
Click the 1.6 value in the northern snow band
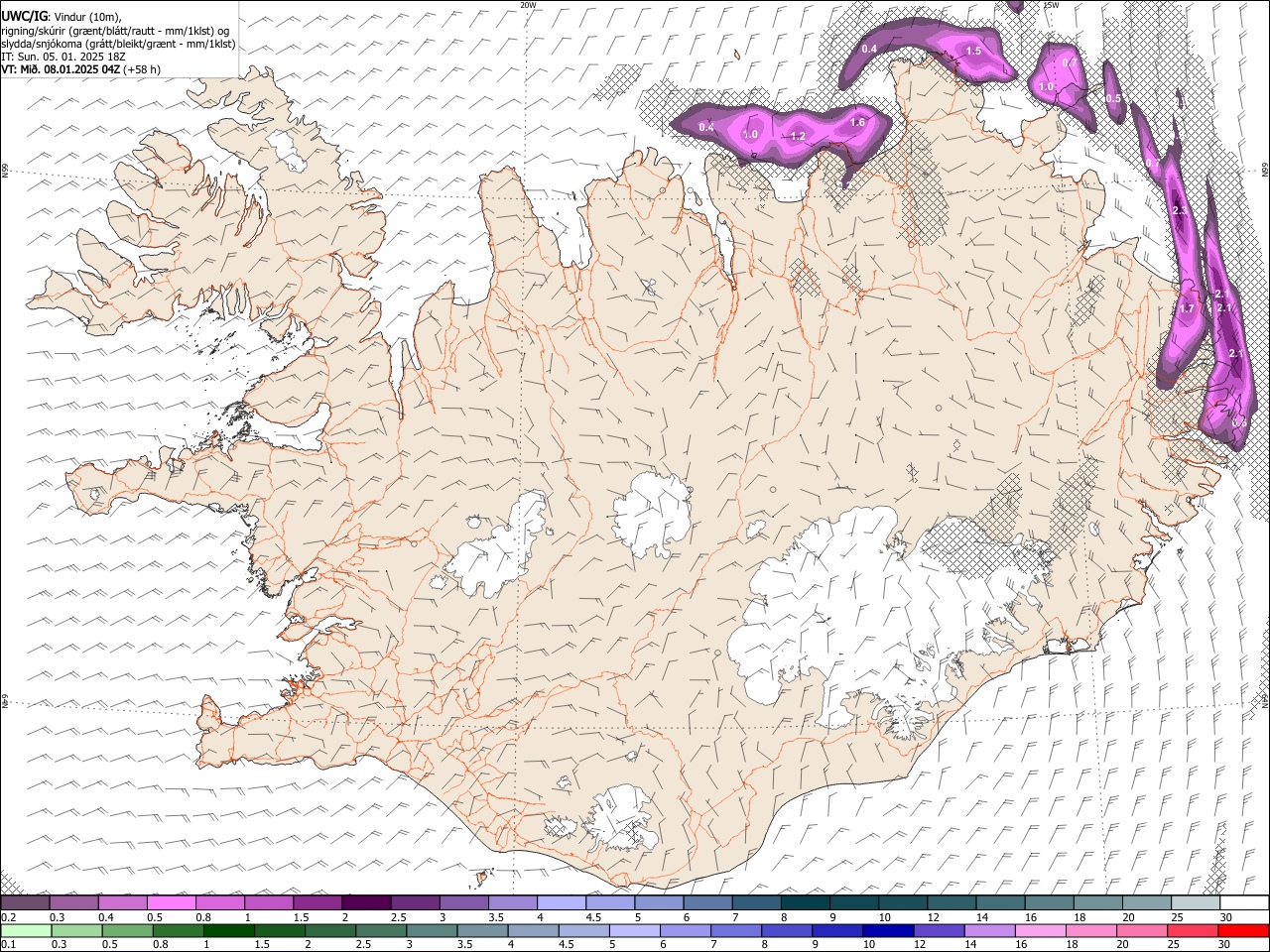coord(858,123)
